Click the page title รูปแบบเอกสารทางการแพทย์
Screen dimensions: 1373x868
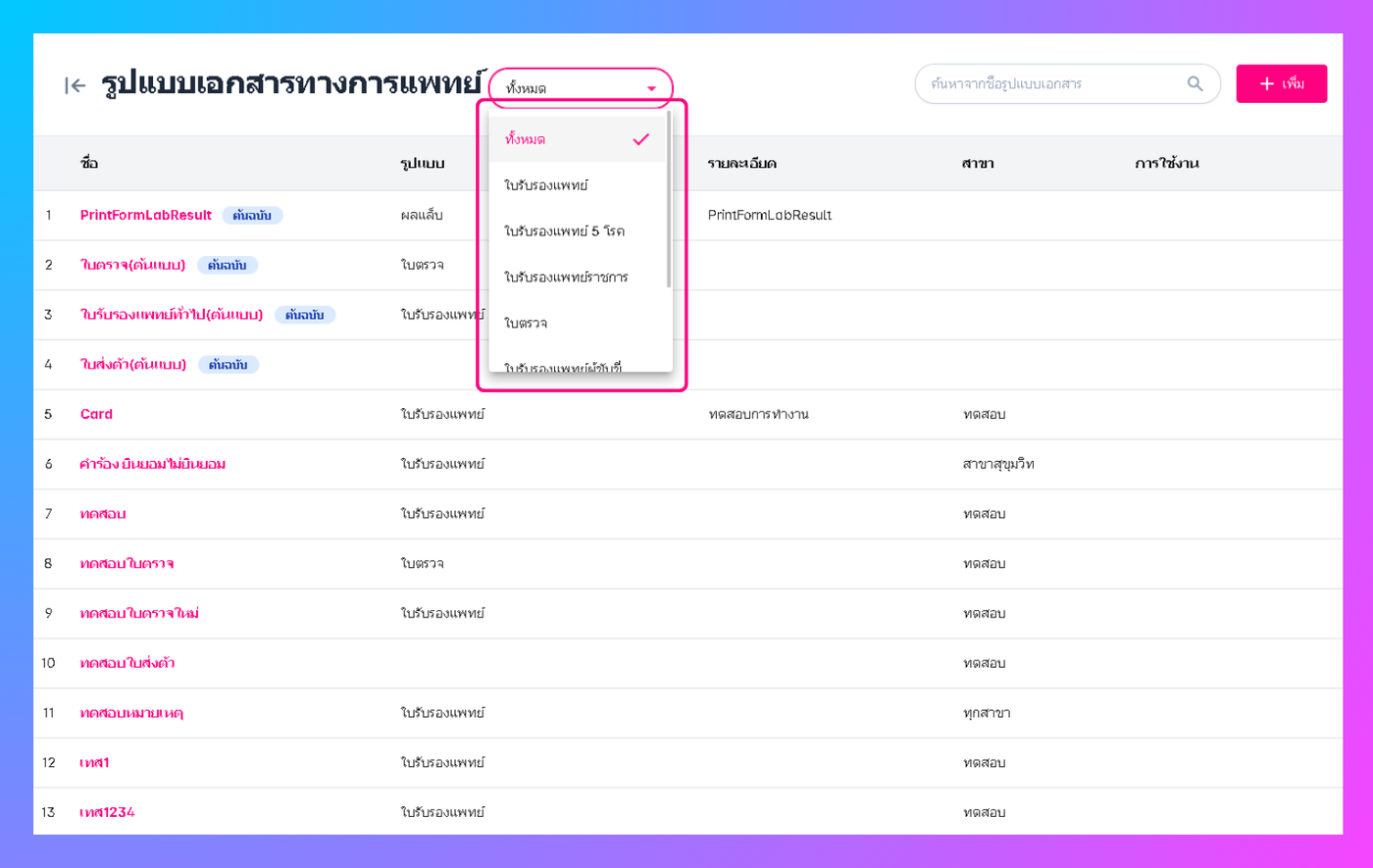tap(292, 84)
